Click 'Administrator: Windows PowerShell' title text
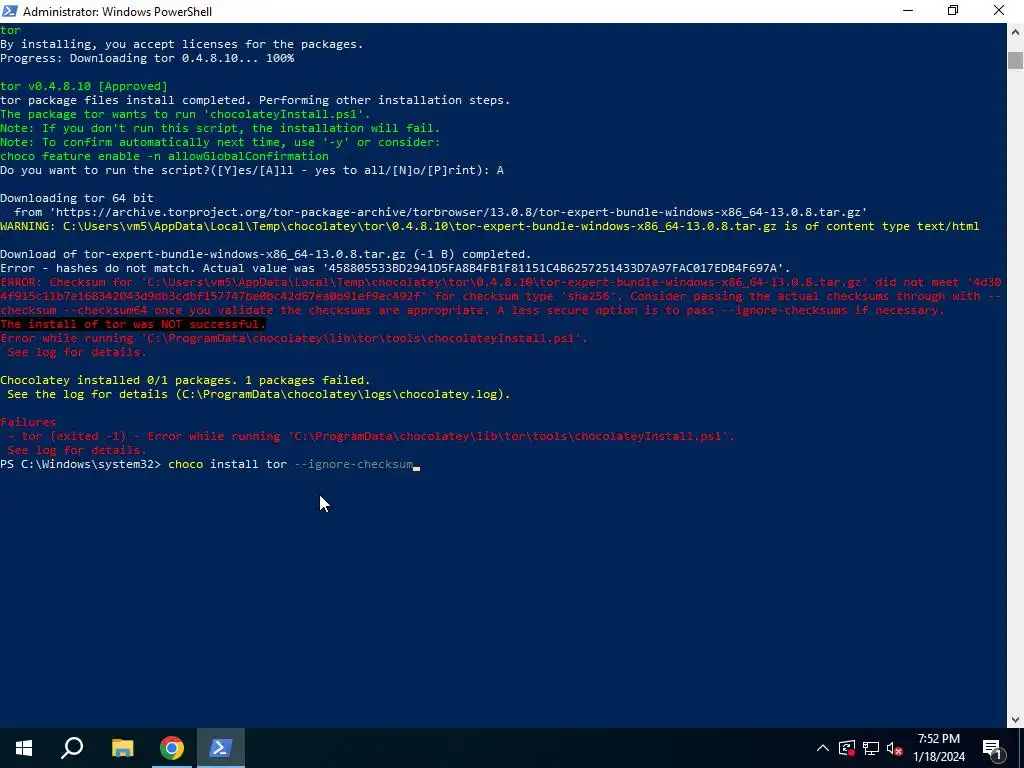1024x768 pixels. 118,11
